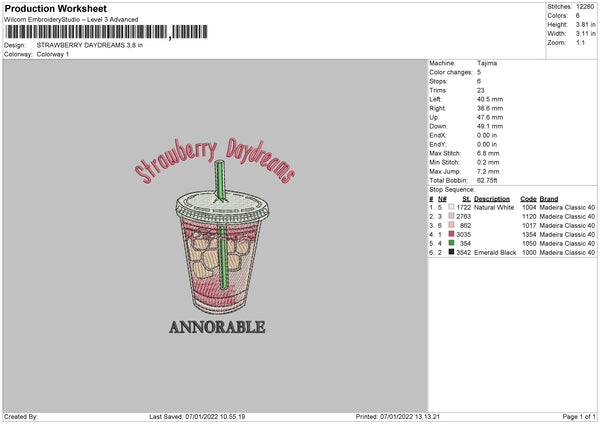600x424 pixels.
Task: Click the dark pink 3035 thread swatch
Action: (x=451, y=234)
